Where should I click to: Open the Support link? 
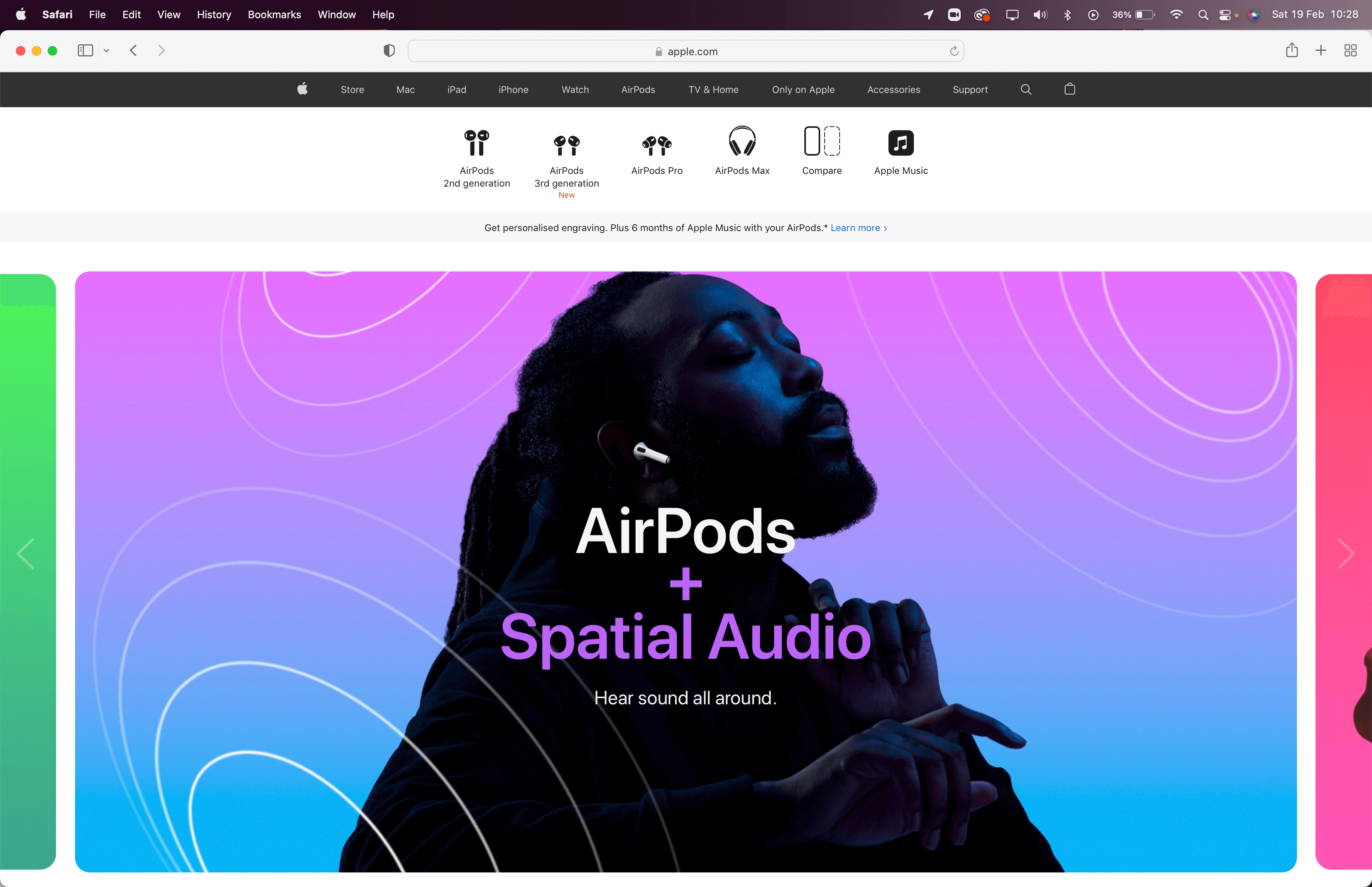(969, 89)
